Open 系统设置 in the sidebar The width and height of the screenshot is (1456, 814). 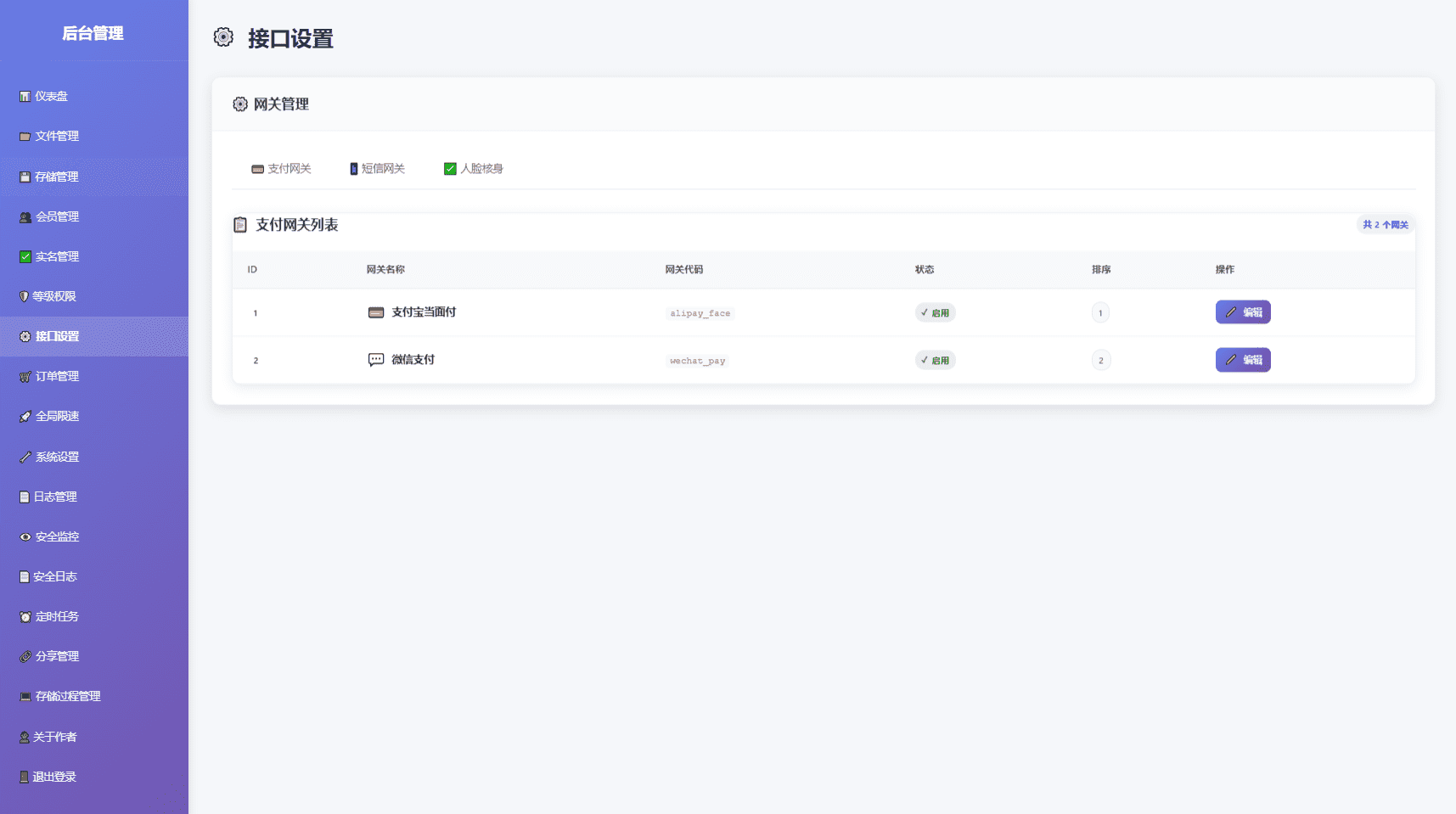pyautogui.click(x=57, y=457)
